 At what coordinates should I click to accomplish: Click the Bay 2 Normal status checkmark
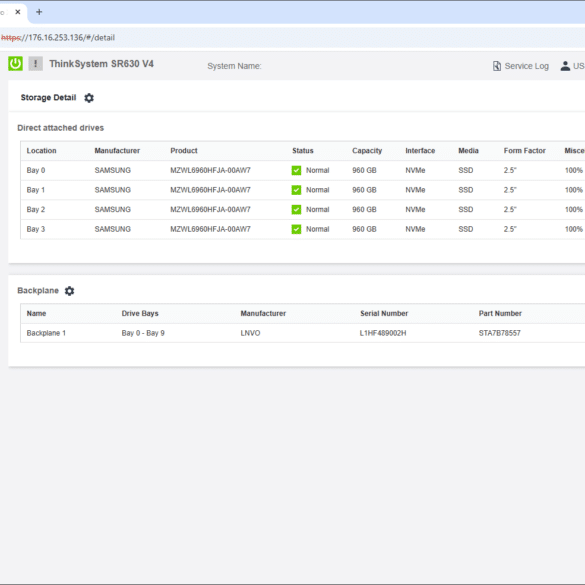(x=296, y=210)
